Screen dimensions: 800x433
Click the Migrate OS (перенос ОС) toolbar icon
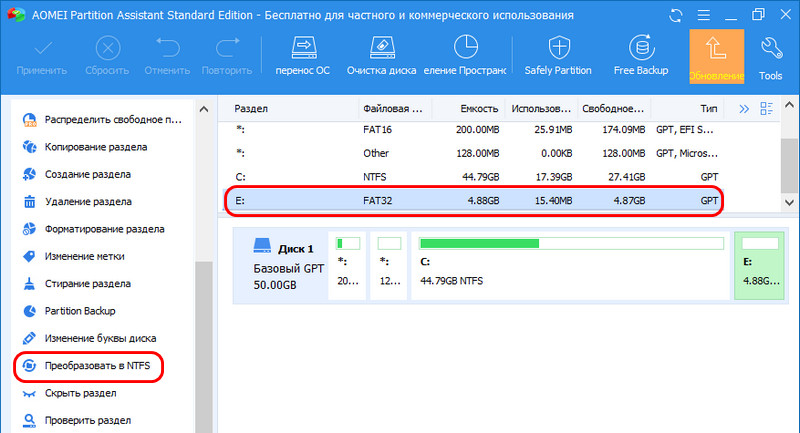tap(303, 56)
